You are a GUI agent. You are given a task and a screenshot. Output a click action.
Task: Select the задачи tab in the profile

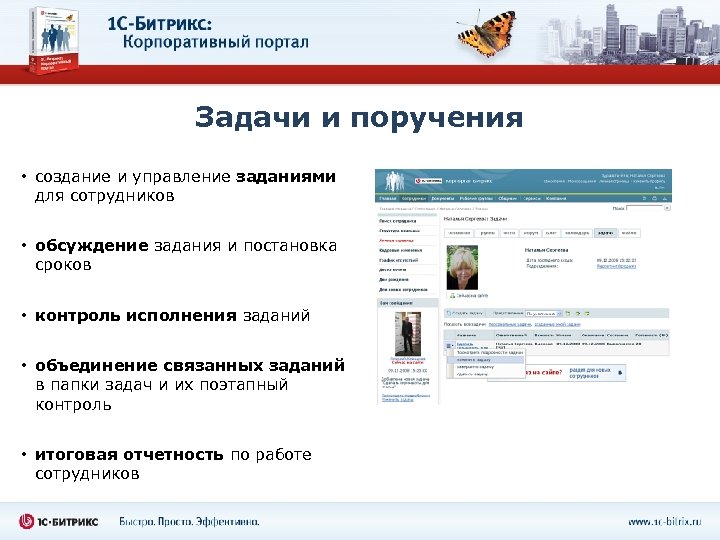point(606,233)
